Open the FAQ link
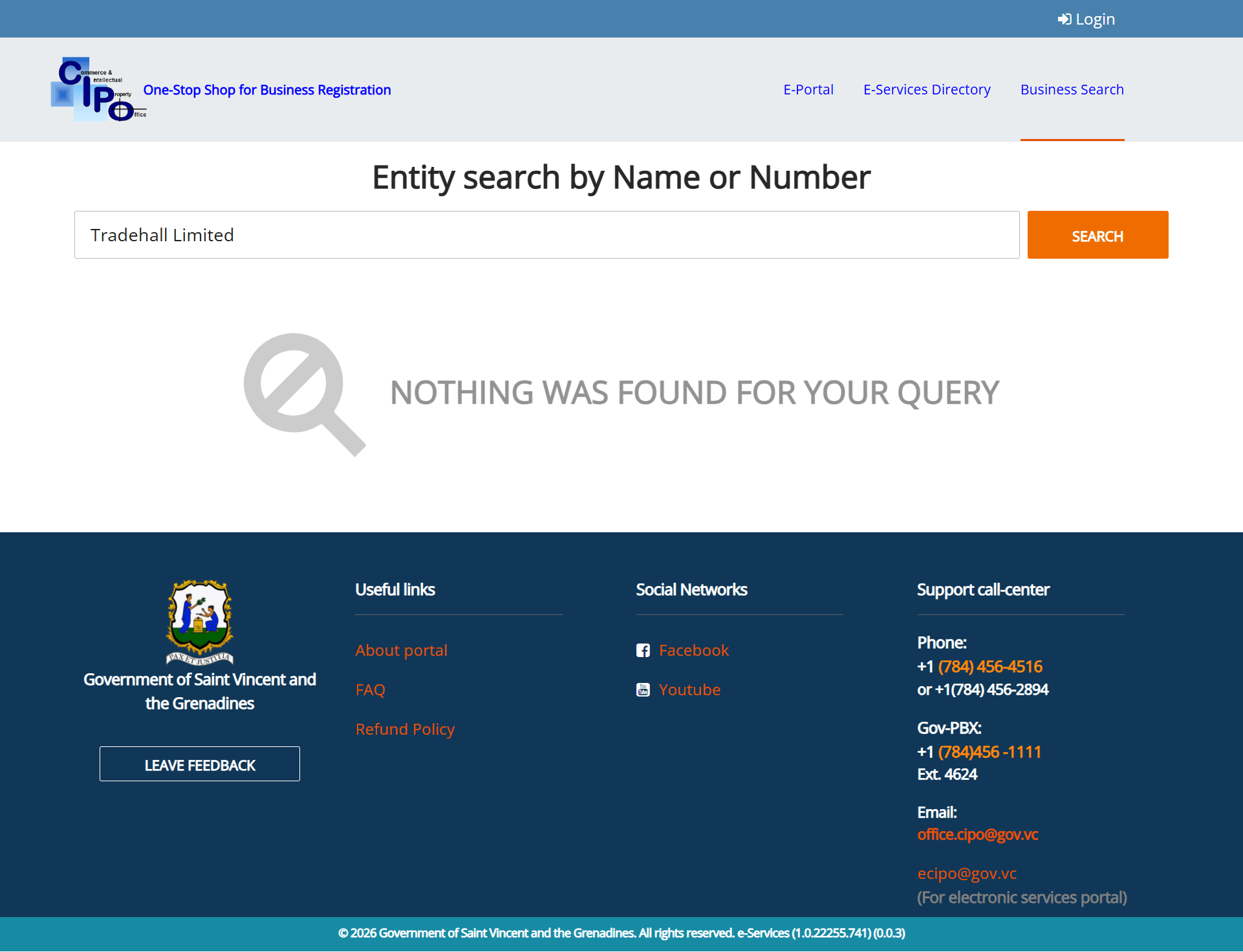Image resolution: width=1243 pixels, height=952 pixels. pos(371,690)
